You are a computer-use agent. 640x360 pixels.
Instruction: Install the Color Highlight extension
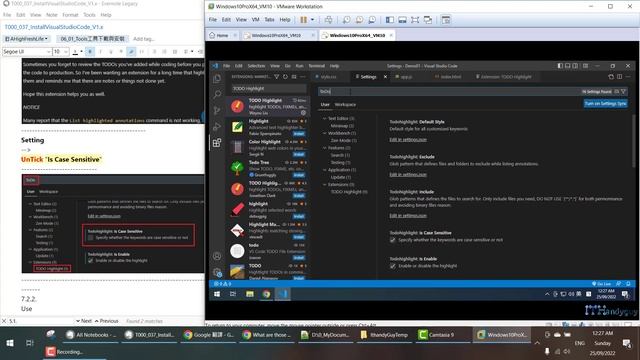[299, 154]
